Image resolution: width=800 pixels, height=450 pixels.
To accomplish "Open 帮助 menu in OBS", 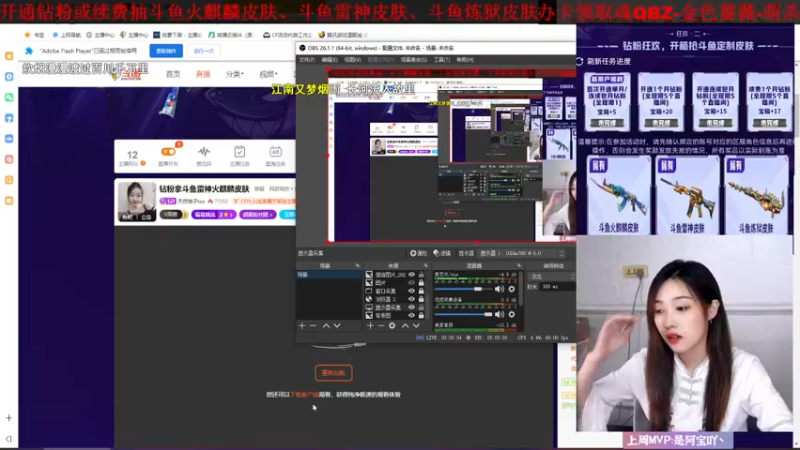I will coord(465,60).
